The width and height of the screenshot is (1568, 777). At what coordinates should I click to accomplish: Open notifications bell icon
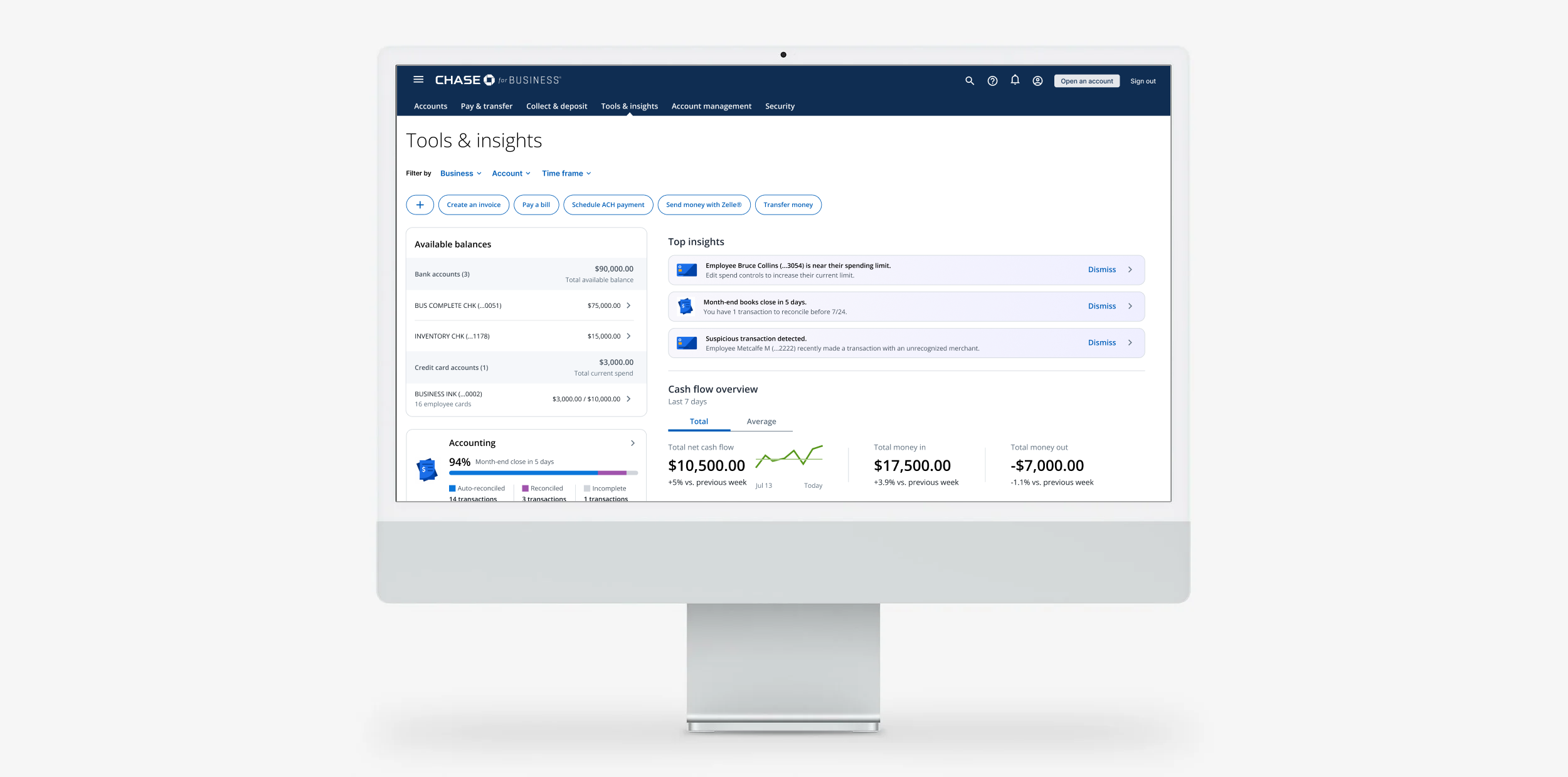tap(1015, 80)
